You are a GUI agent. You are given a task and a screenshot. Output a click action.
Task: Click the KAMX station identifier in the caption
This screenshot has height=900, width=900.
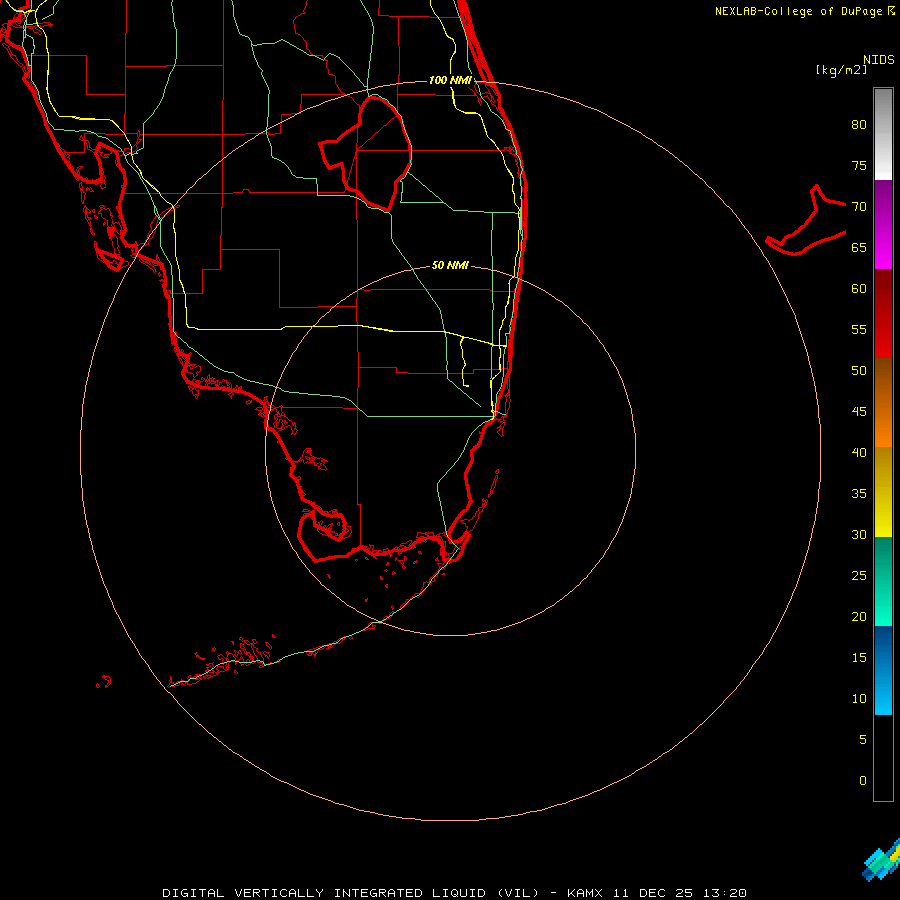point(584,893)
